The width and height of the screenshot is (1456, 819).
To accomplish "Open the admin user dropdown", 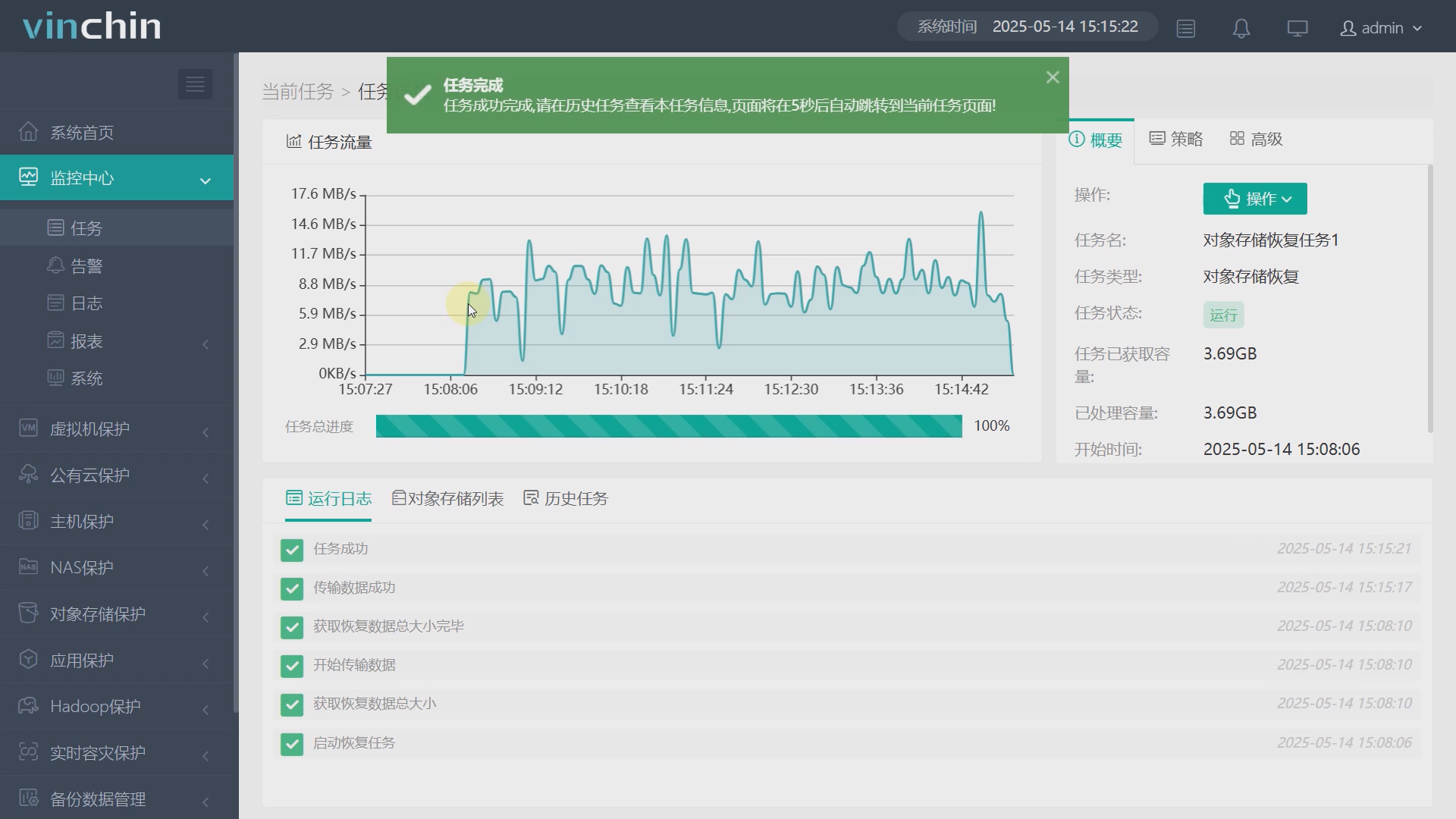I will click(x=1380, y=28).
